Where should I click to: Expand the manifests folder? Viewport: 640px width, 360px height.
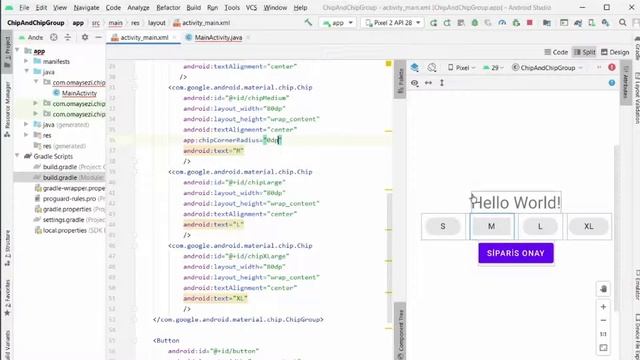click(27, 61)
